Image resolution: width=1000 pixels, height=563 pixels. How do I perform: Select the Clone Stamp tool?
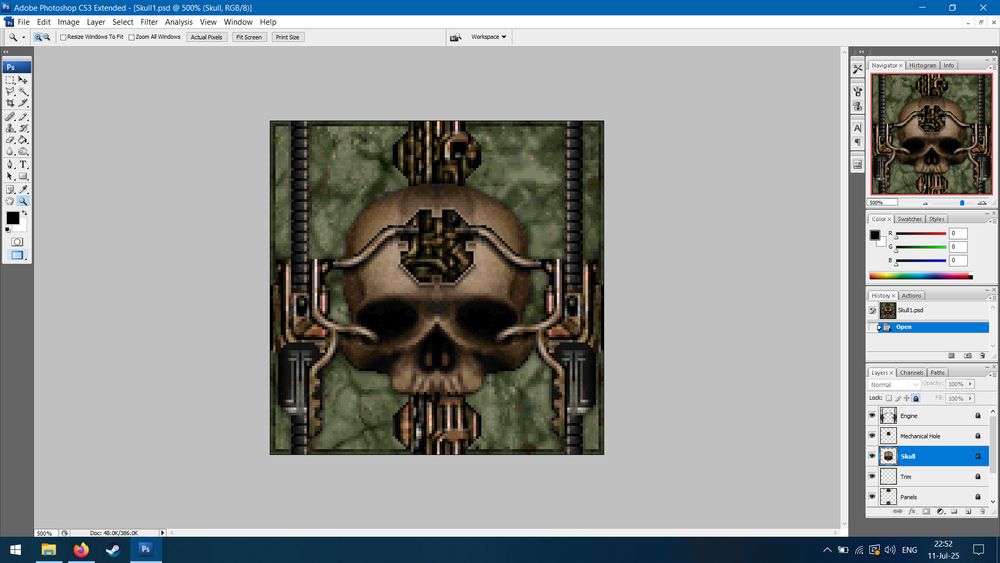point(10,128)
